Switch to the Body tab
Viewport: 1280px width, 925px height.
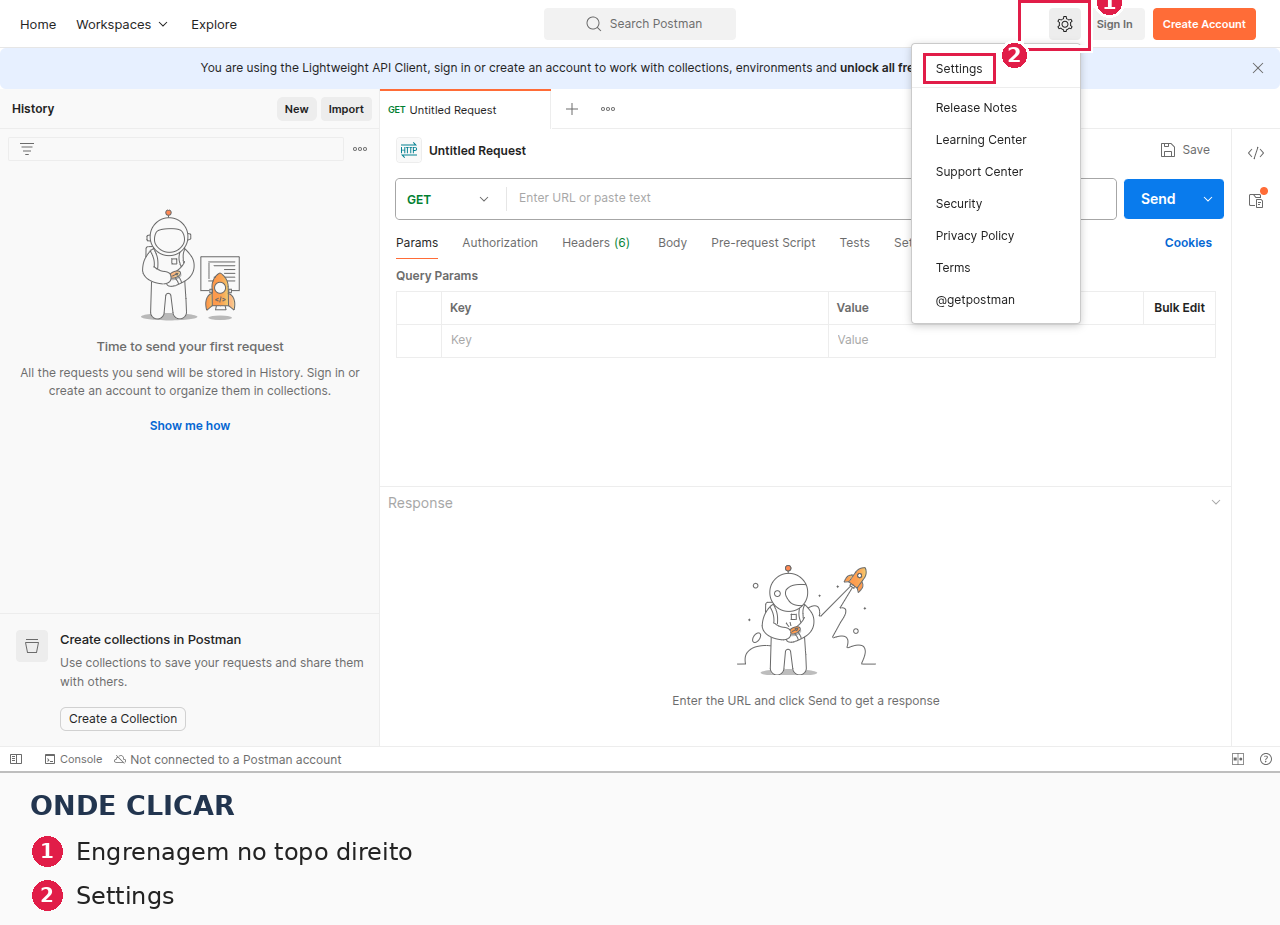672,243
